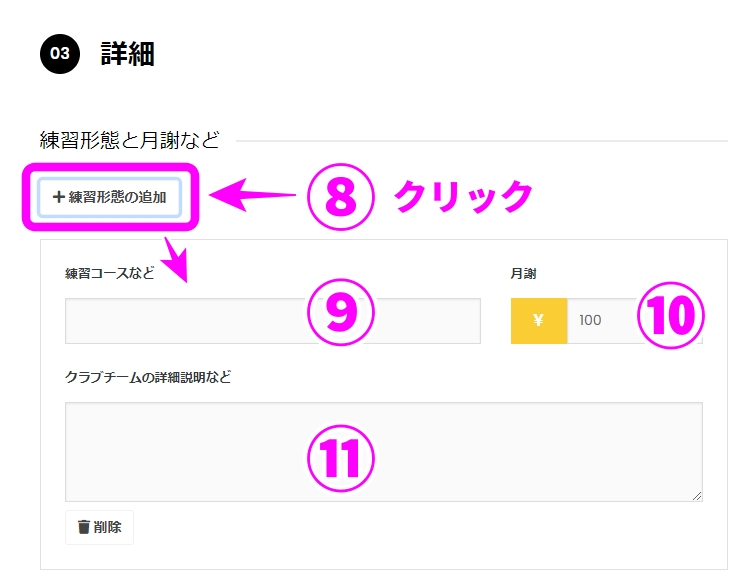Delete this practice entry with 削除
The width and height of the screenshot is (744, 573).
point(99,527)
